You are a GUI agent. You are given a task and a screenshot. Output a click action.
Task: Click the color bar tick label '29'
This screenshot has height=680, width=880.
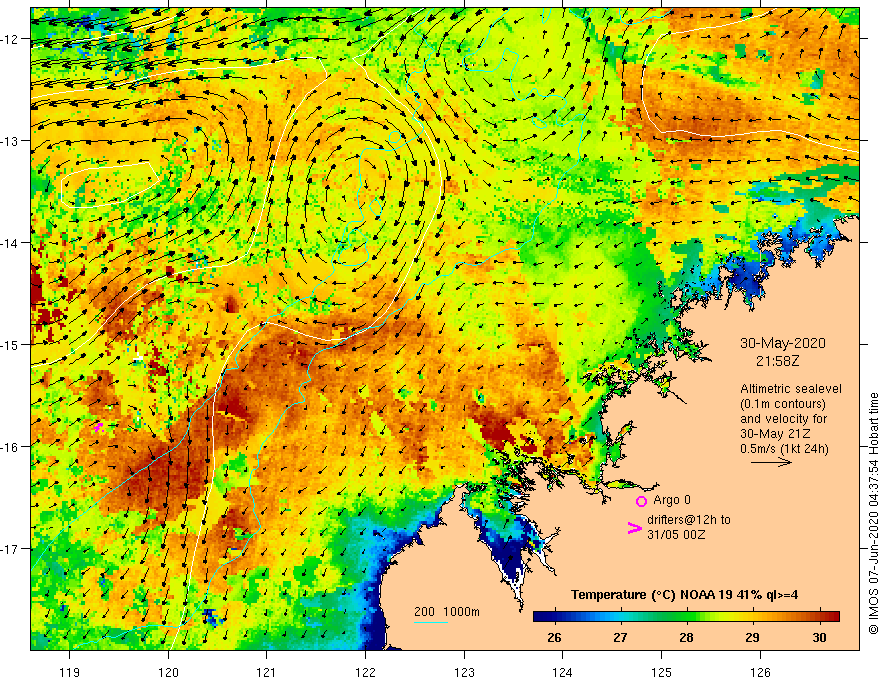click(753, 637)
